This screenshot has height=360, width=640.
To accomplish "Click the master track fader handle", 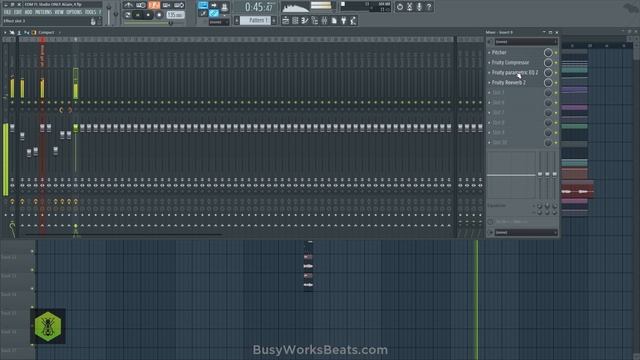I will [12, 128].
